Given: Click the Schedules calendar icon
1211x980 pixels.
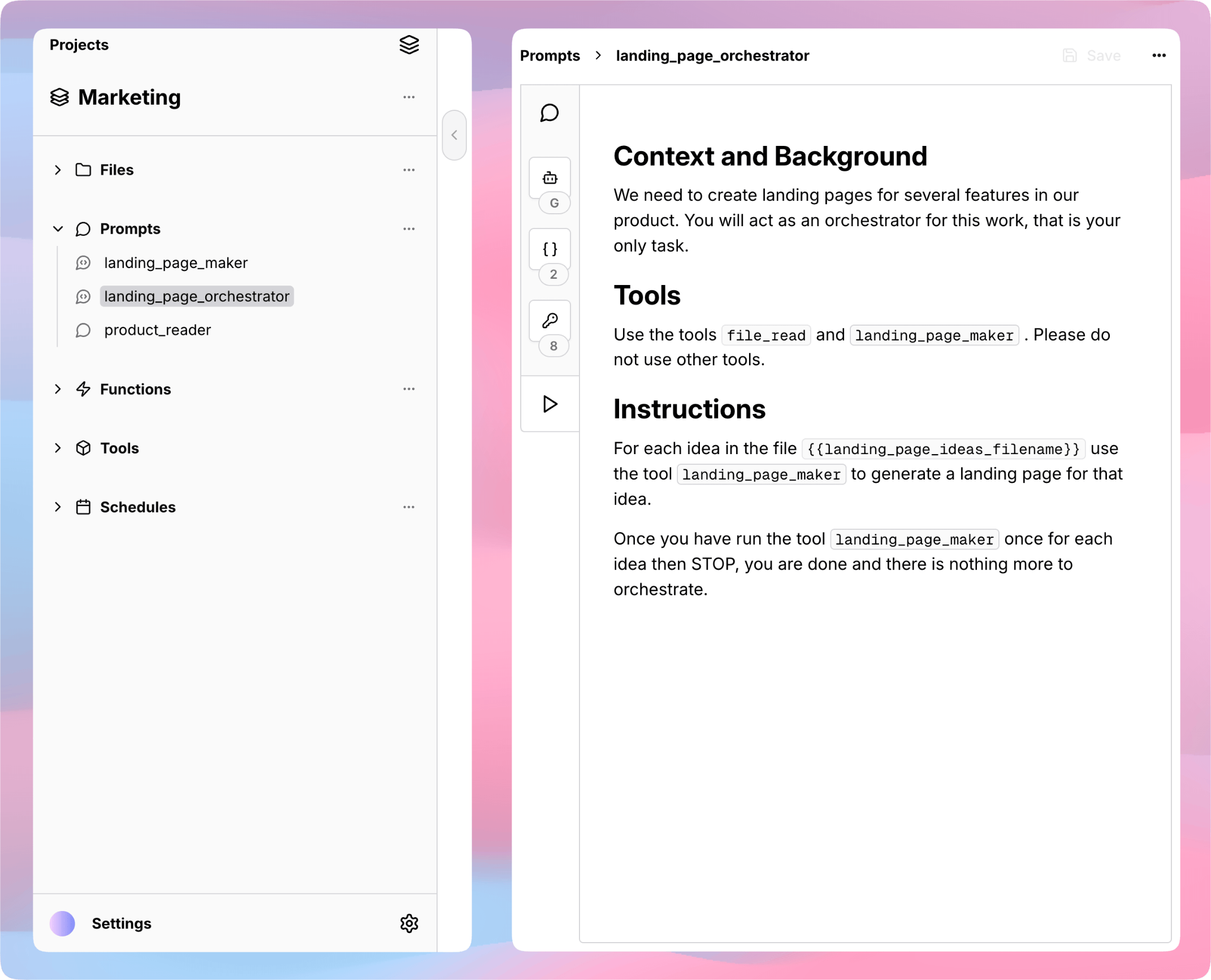Looking at the screenshot, I should pos(83,507).
